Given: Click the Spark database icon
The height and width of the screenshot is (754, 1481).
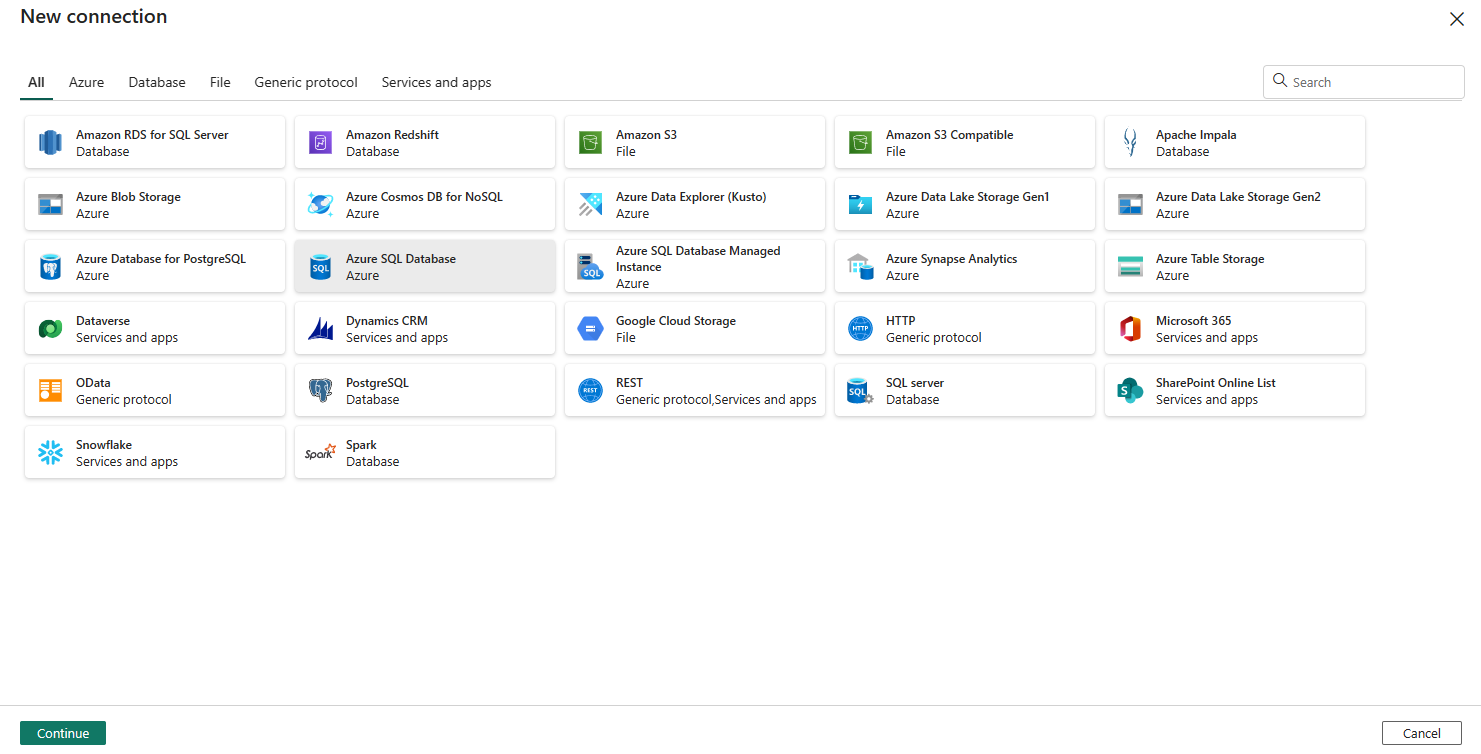Looking at the screenshot, I should [320, 453].
